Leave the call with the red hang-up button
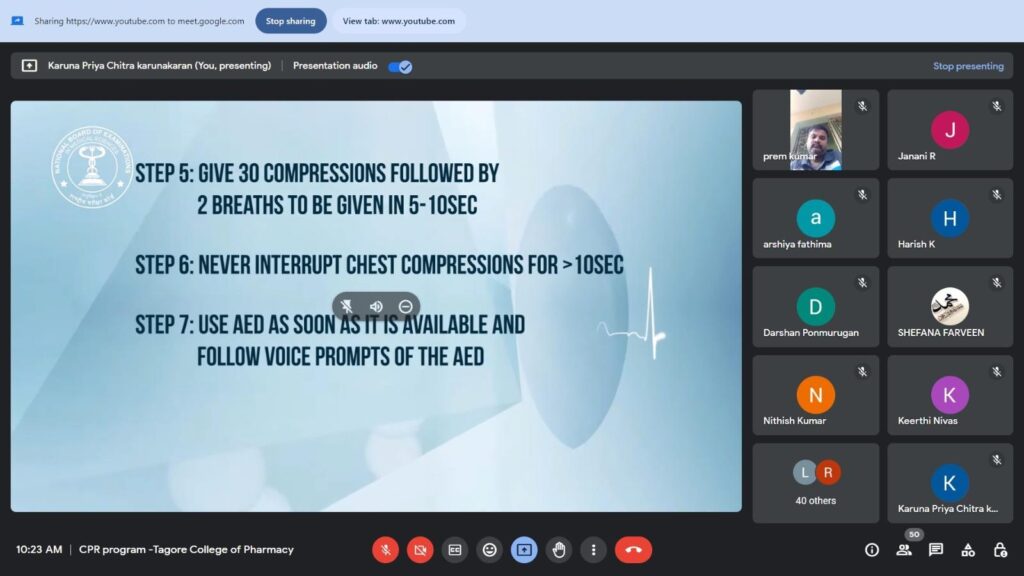The width and height of the screenshot is (1024, 576). tap(633, 550)
